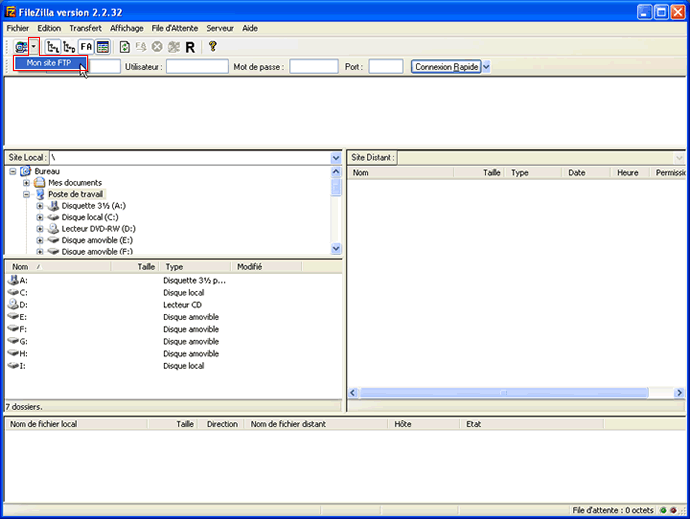
Task: Click the remote list horizontal scrollbar thumb
Action: click(504, 393)
